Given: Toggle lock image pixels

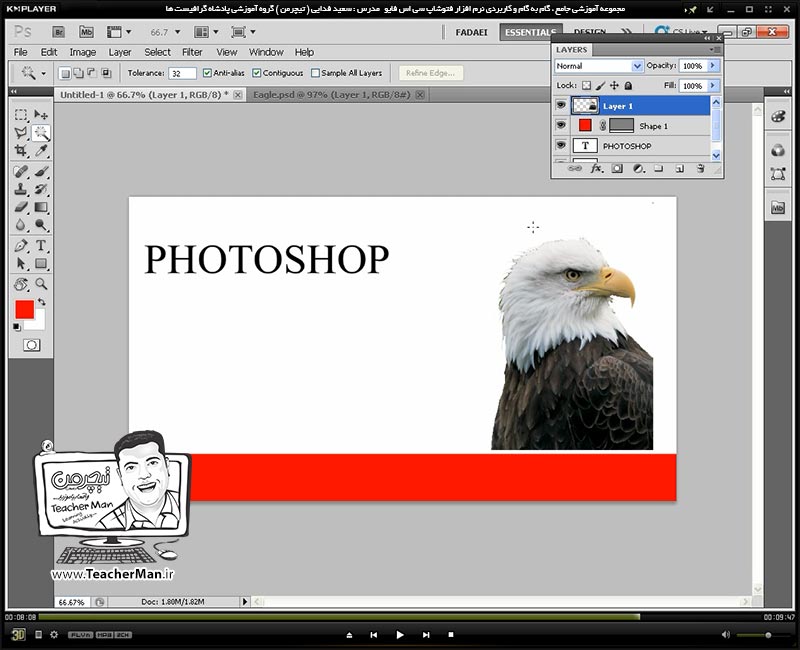Looking at the screenshot, I should pyautogui.click(x=601, y=86).
